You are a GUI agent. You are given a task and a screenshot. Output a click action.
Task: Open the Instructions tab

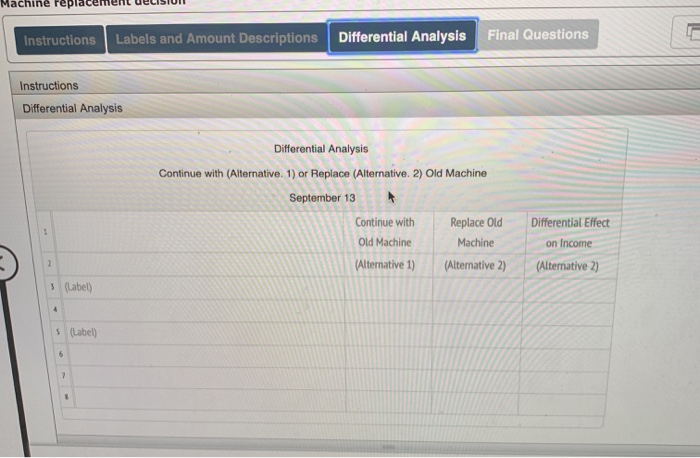[59, 40]
